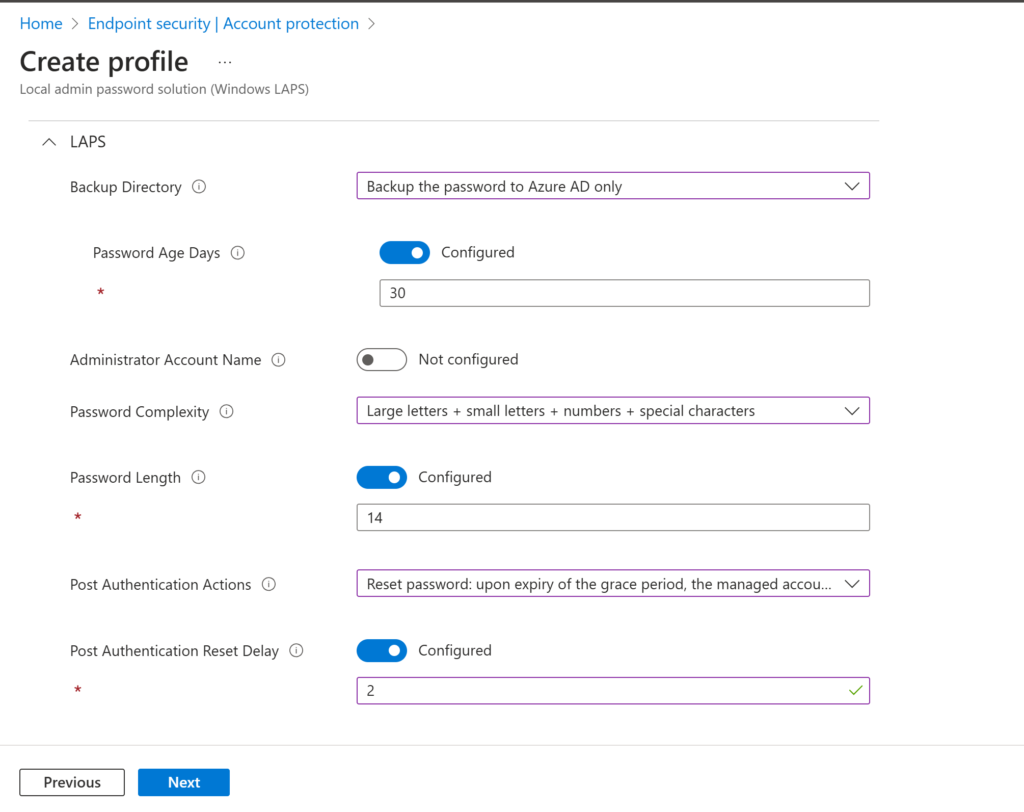Image resolution: width=1024 pixels, height=812 pixels.
Task: Toggle Post Authentication Reset Delay switch
Action: pos(381,651)
